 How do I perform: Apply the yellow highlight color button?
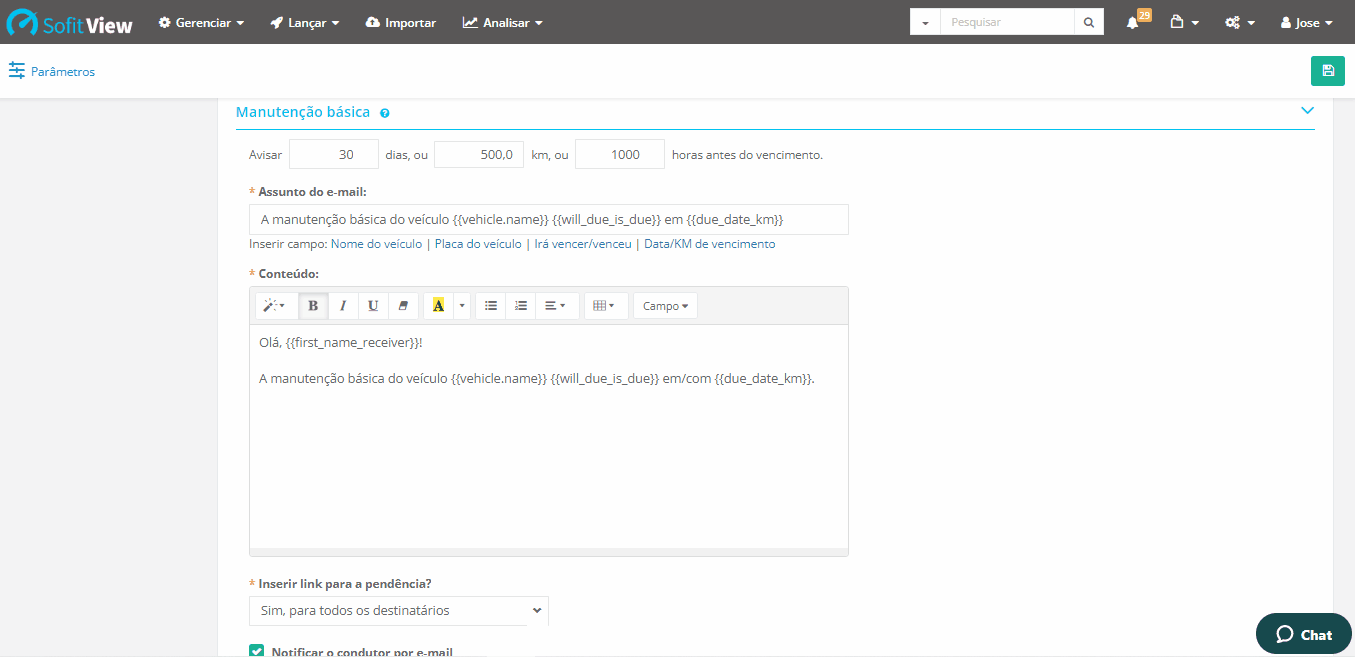438,306
